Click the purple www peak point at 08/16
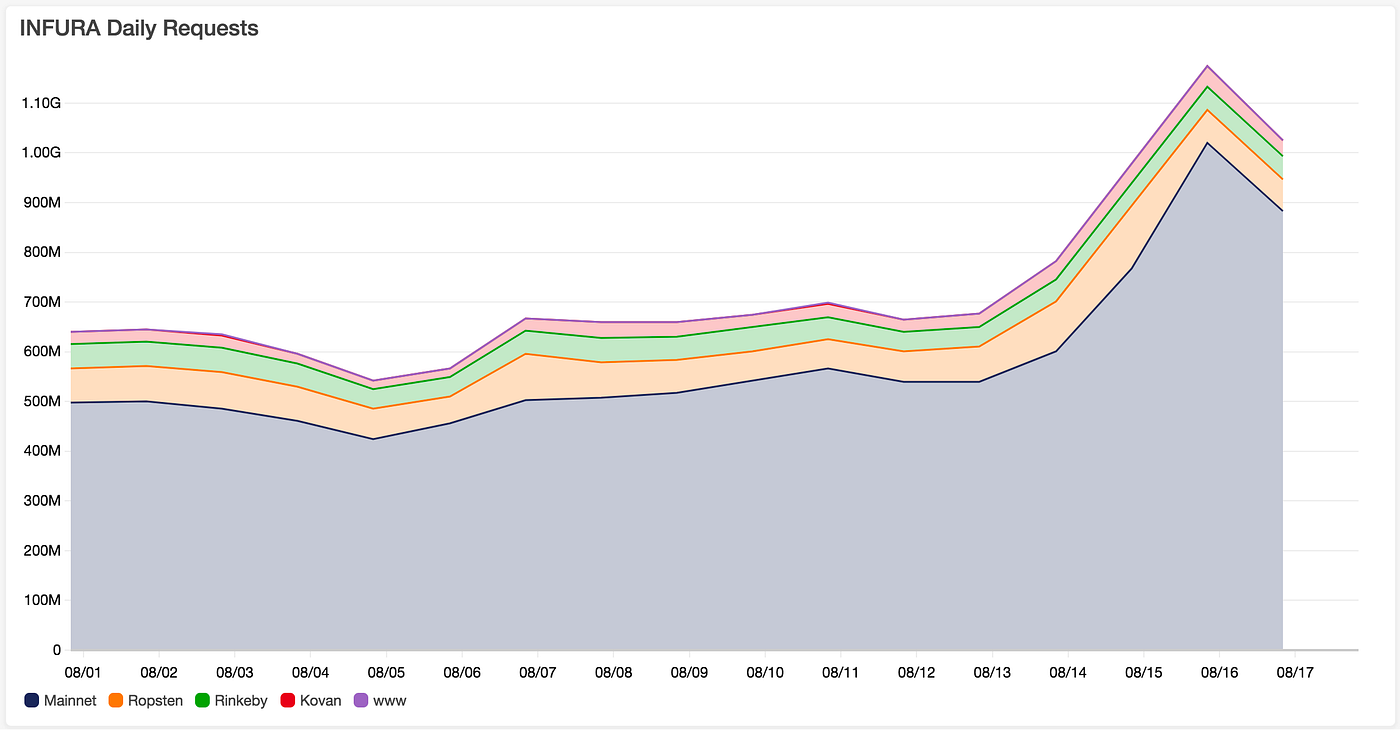 1207,66
